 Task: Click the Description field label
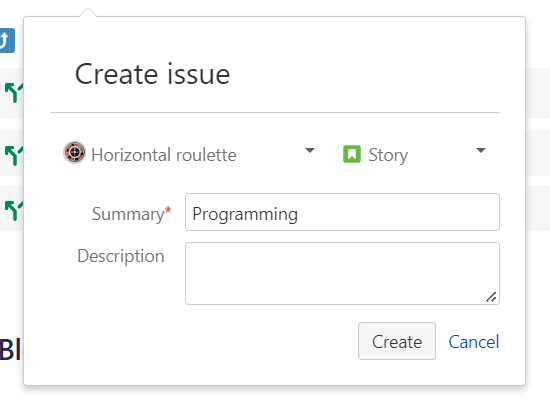coord(121,256)
